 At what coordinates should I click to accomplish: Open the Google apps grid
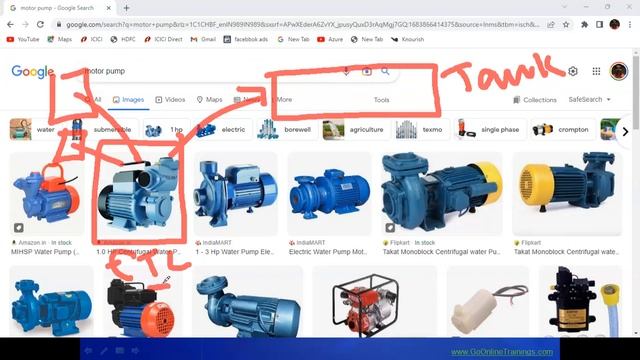pos(596,71)
